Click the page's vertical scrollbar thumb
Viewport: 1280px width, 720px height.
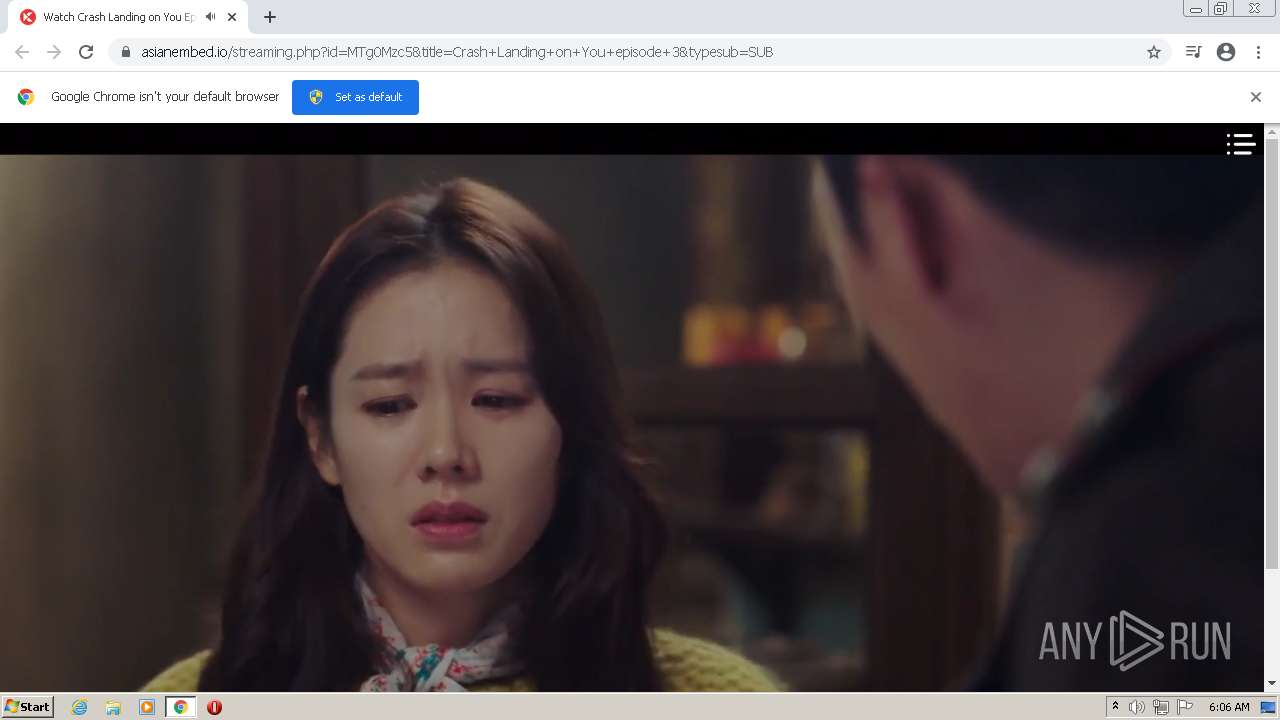1272,353
